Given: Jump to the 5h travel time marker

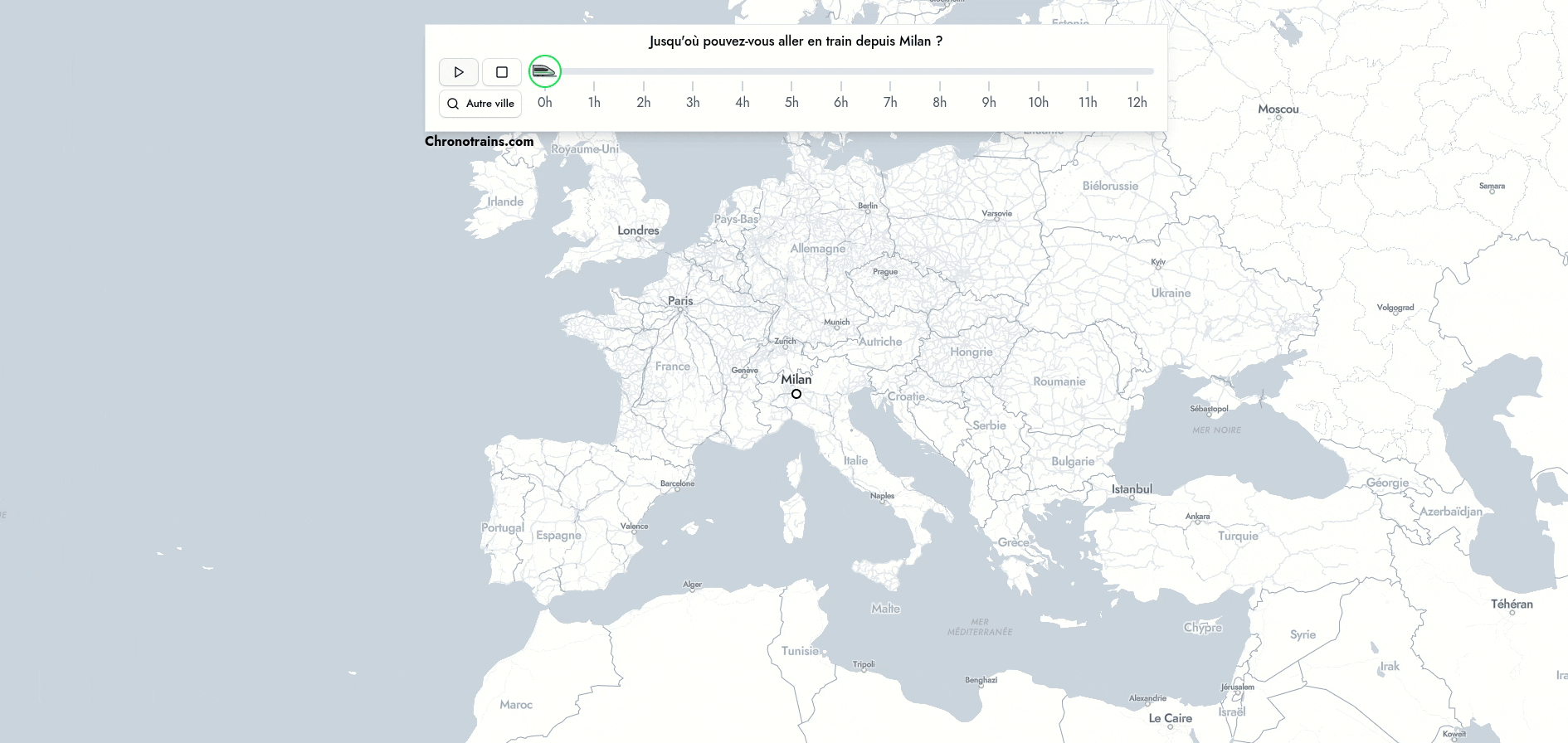Looking at the screenshot, I should tap(791, 101).
